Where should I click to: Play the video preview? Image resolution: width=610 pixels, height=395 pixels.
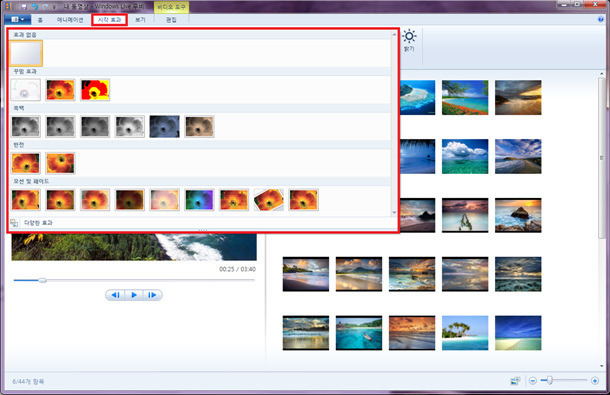(134, 295)
